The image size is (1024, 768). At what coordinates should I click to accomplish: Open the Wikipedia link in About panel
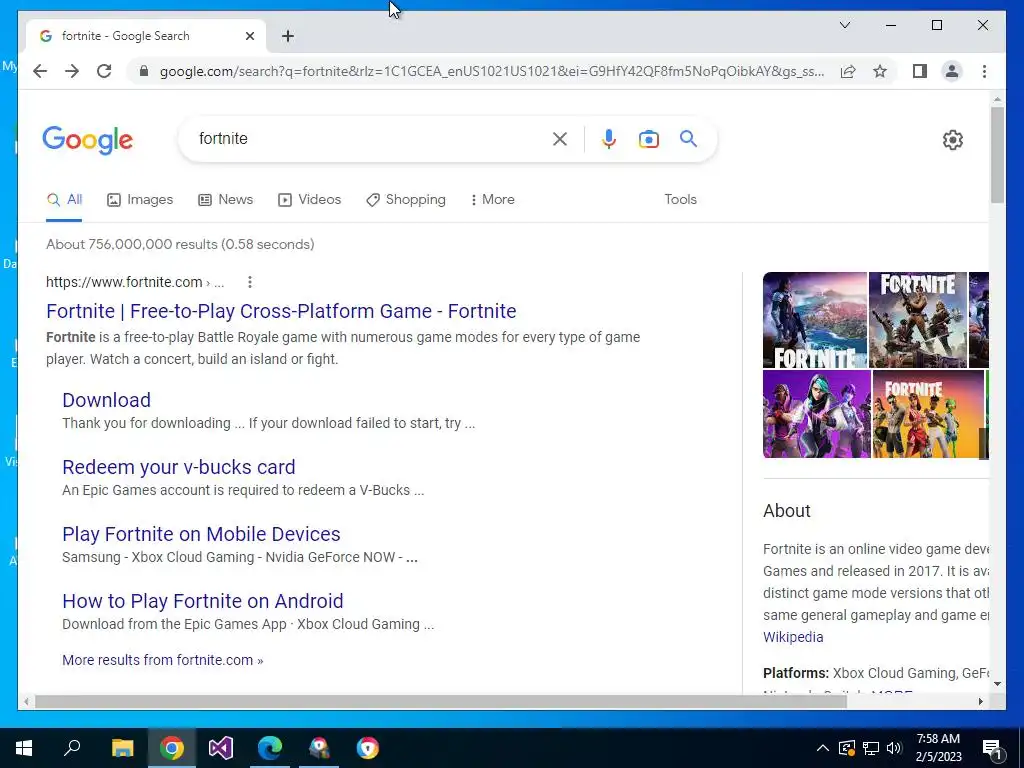[793, 637]
